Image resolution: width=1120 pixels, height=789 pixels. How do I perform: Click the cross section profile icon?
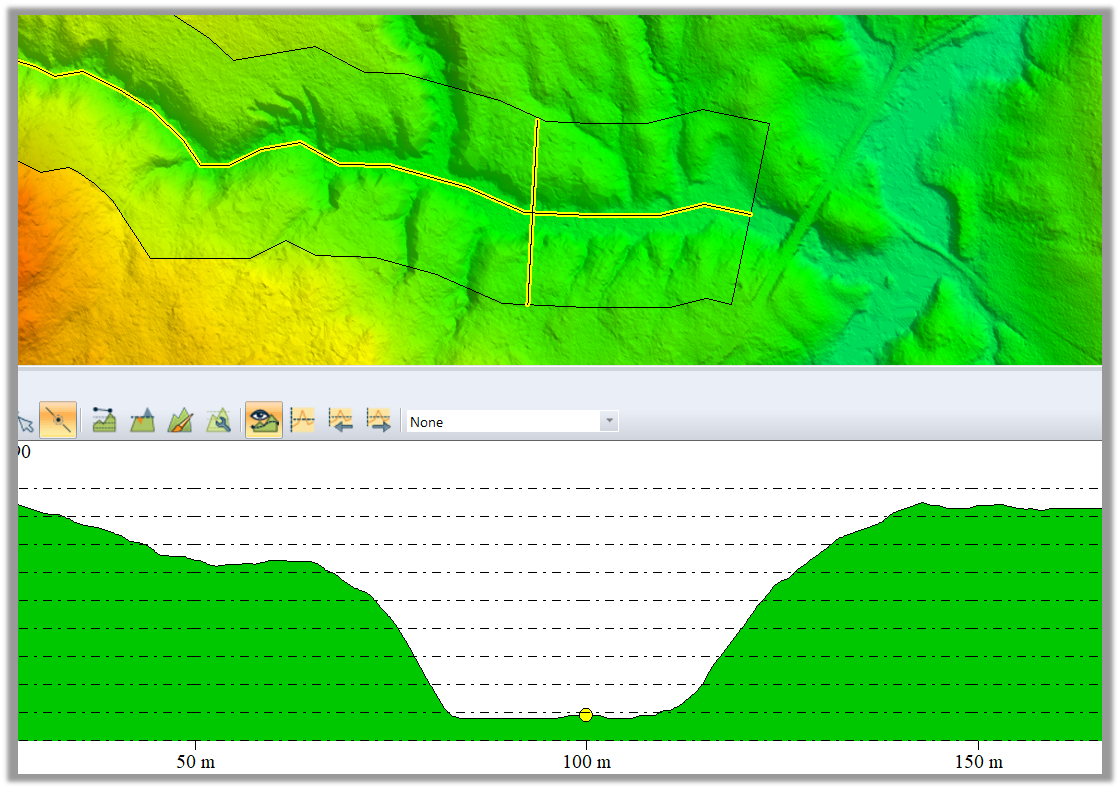303,421
